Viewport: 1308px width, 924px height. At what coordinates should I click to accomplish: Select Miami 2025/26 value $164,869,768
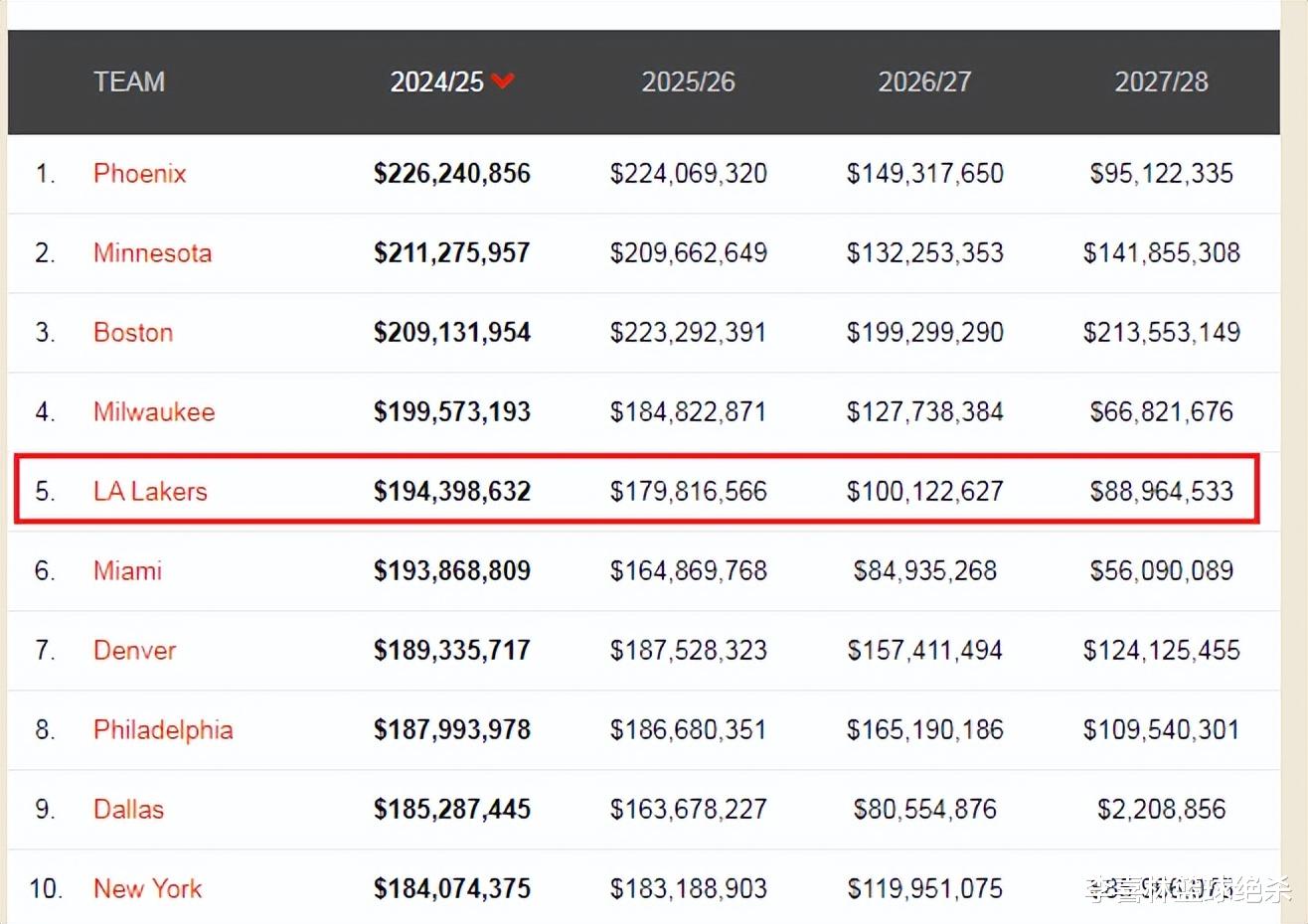click(x=689, y=570)
